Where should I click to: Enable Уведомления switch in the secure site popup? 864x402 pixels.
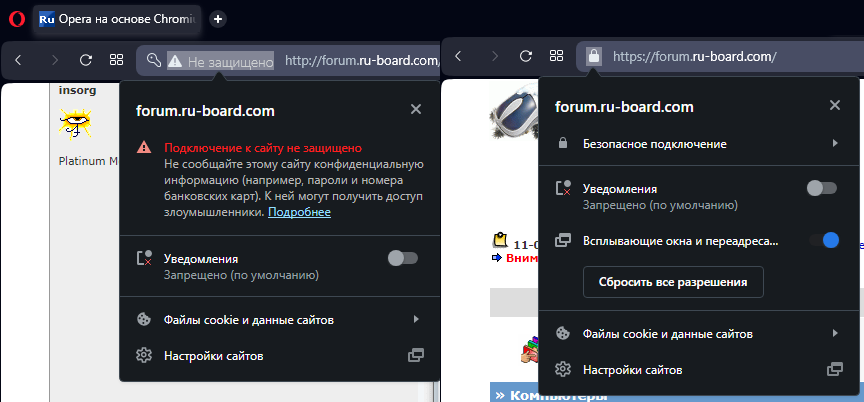click(822, 188)
